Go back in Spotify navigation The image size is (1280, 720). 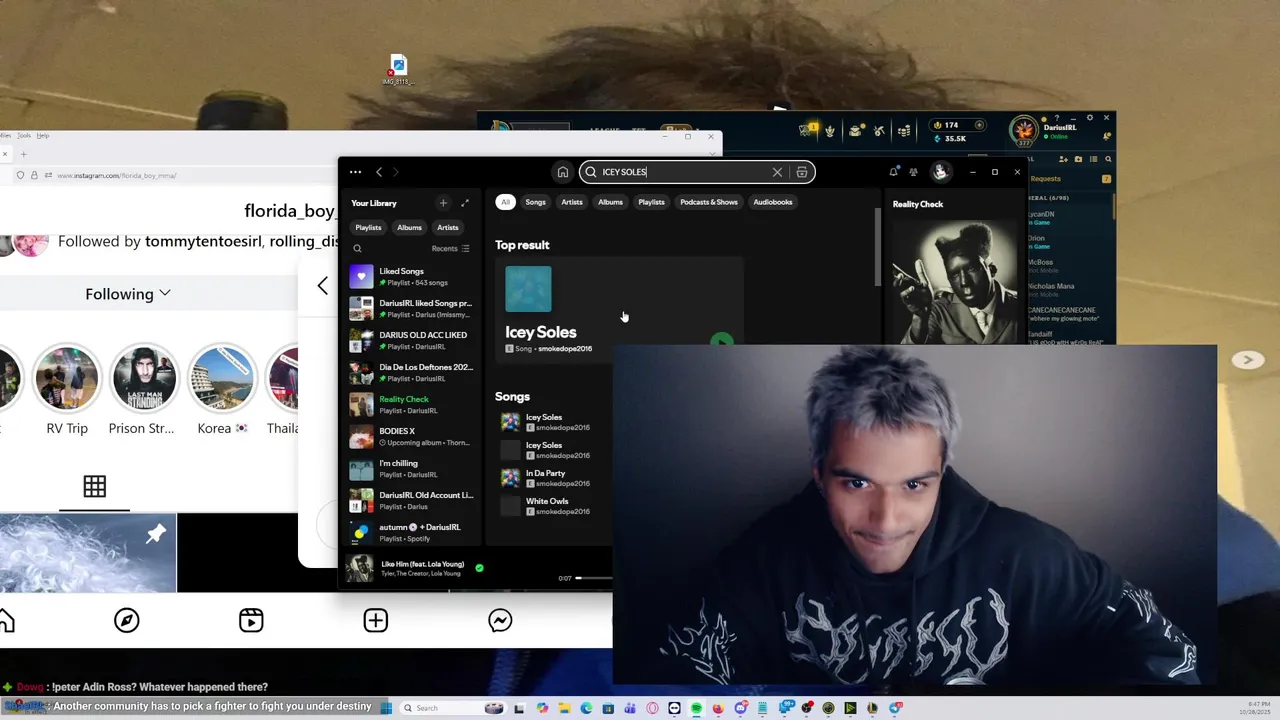pyautogui.click(x=379, y=172)
